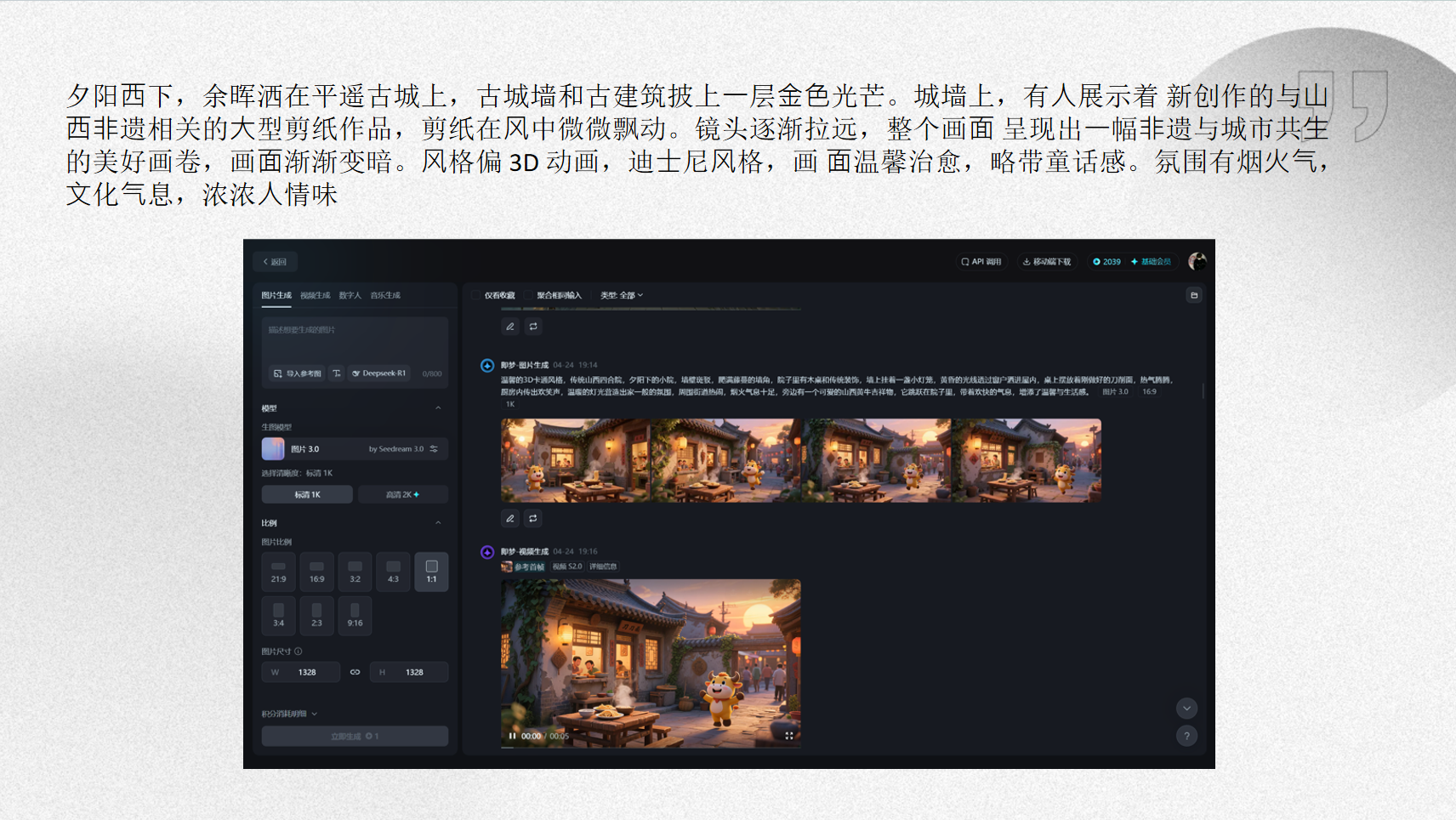Click the 16:9 tag after prompt
The height and width of the screenshot is (820, 1456).
click(1149, 392)
